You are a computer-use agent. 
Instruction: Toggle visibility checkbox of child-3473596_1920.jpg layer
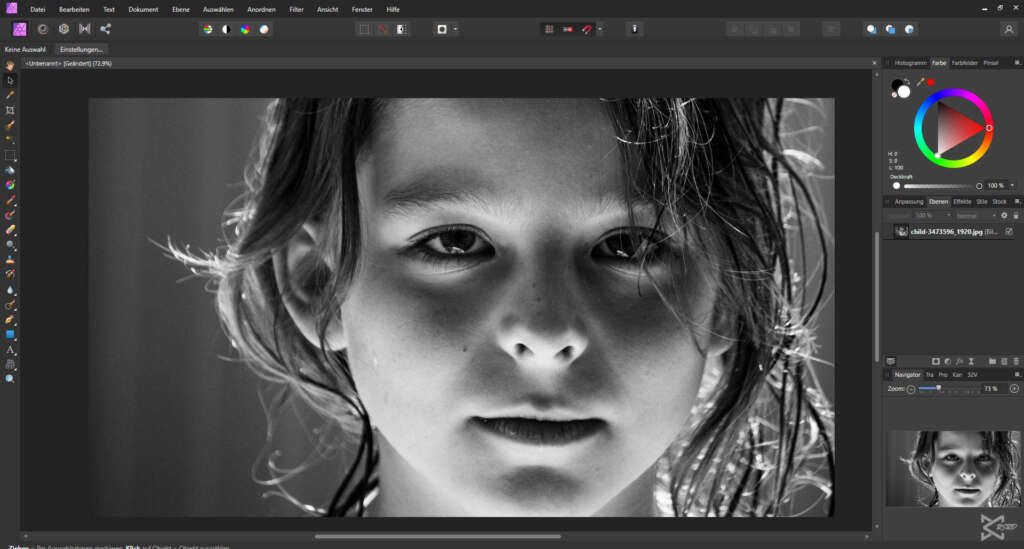[1008, 231]
